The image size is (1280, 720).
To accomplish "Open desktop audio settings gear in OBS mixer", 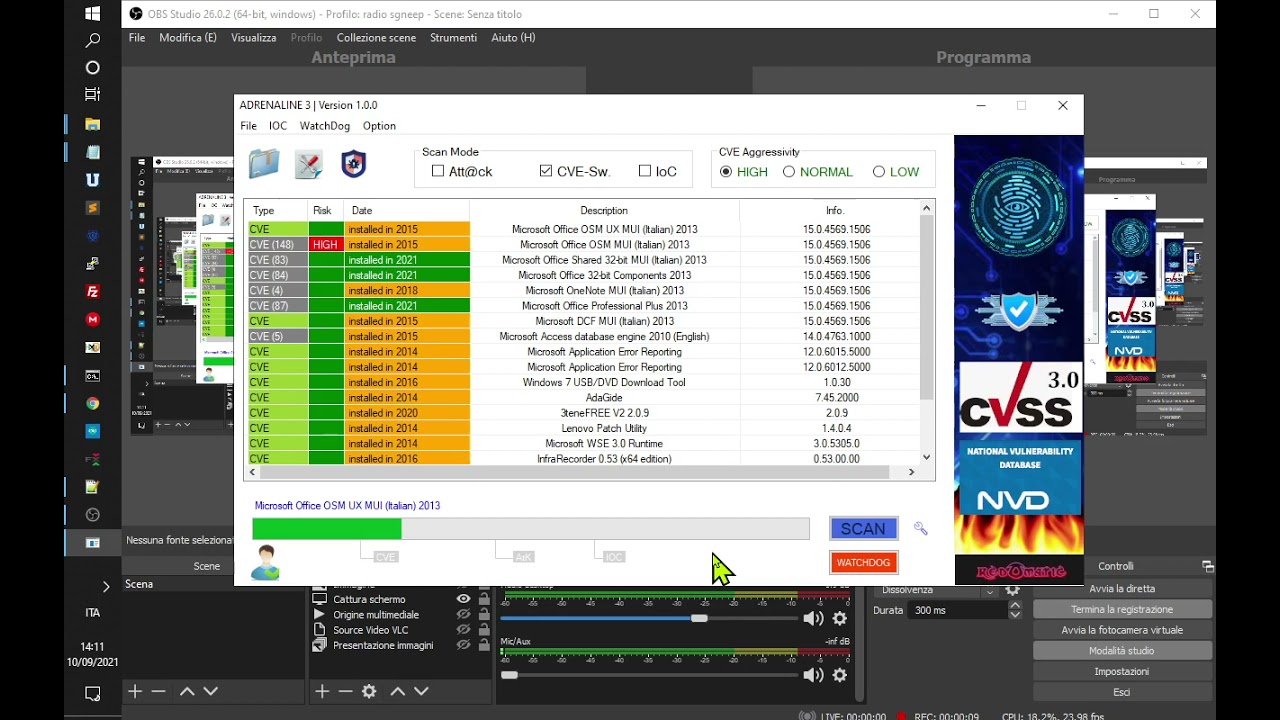I will (x=840, y=619).
